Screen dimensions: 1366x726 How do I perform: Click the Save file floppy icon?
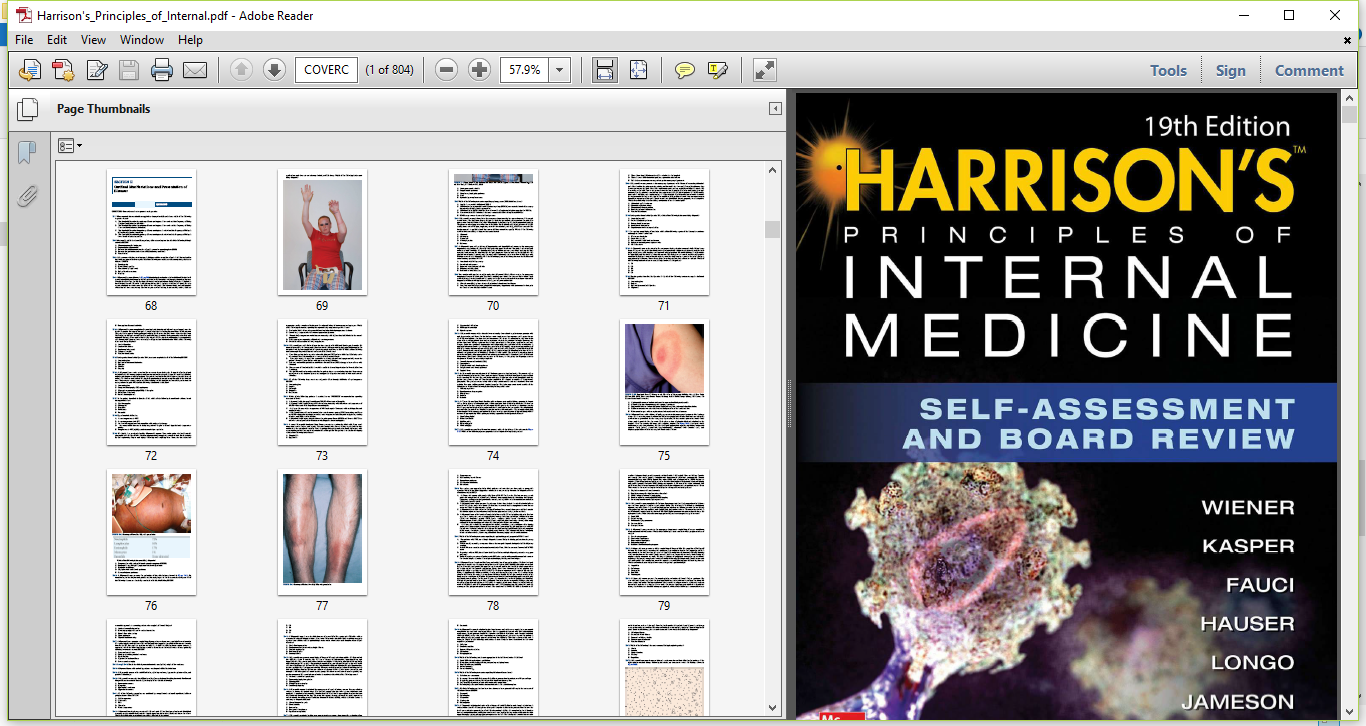coord(129,70)
